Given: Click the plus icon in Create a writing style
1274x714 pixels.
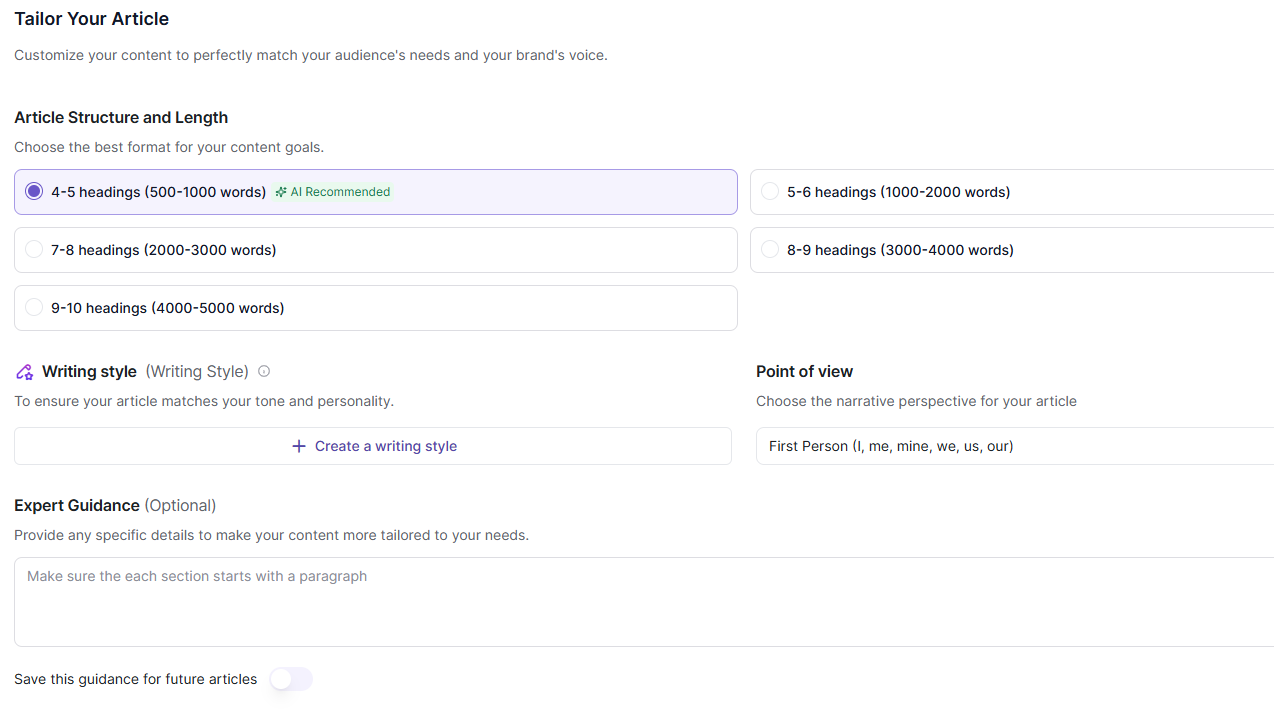Looking at the screenshot, I should point(298,446).
